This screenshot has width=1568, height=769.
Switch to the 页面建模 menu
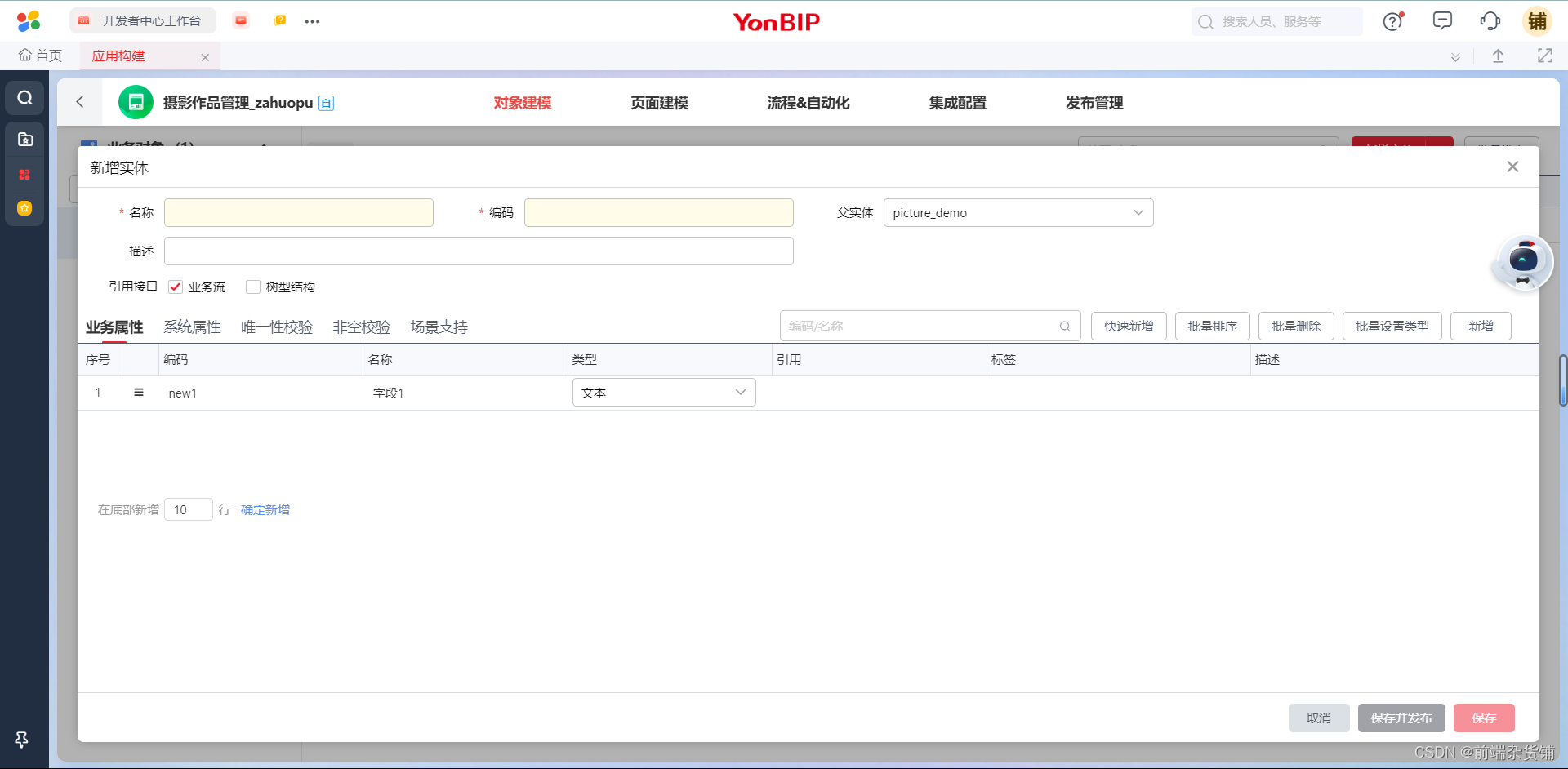coord(659,103)
